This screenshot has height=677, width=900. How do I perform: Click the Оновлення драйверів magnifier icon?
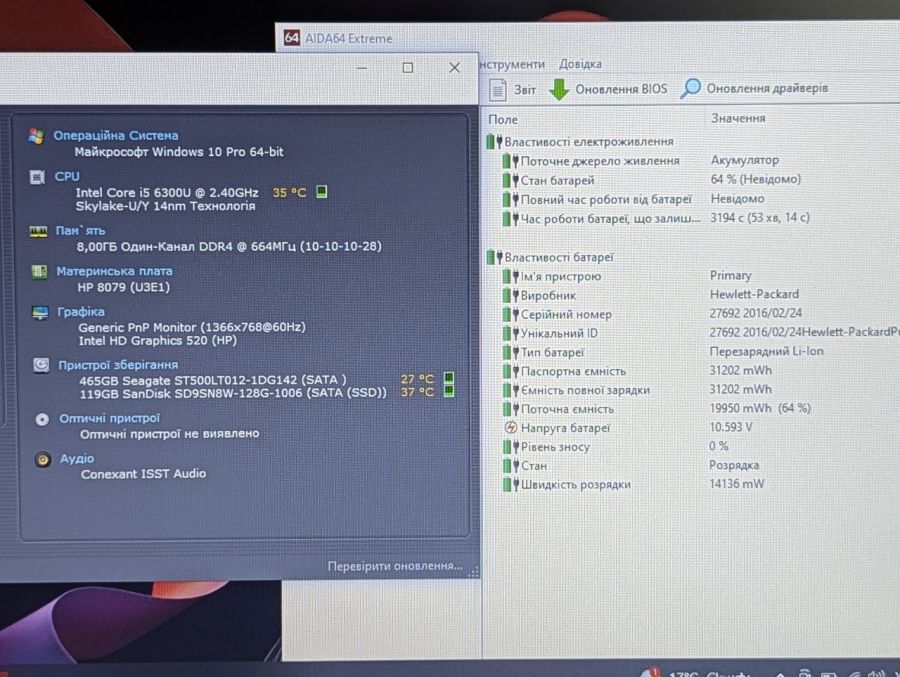(690, 88)
